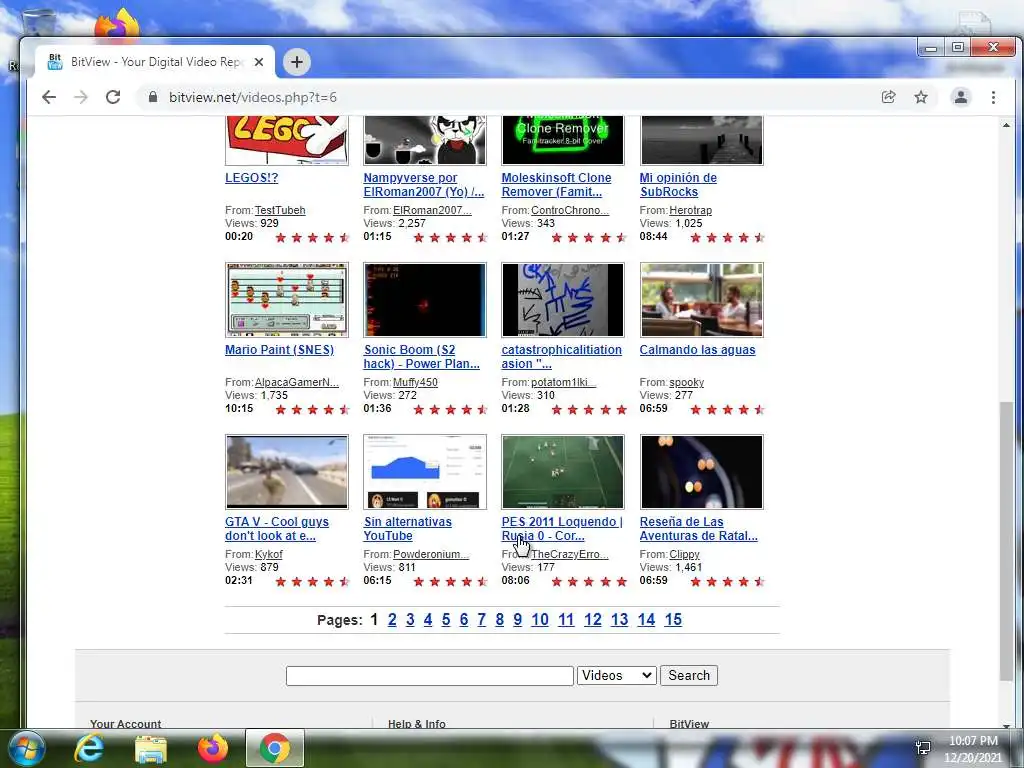Image resolution: width=1024 pixels, height=768 pixels.
Task: Go to results page 14
Action: pos(646,620)
